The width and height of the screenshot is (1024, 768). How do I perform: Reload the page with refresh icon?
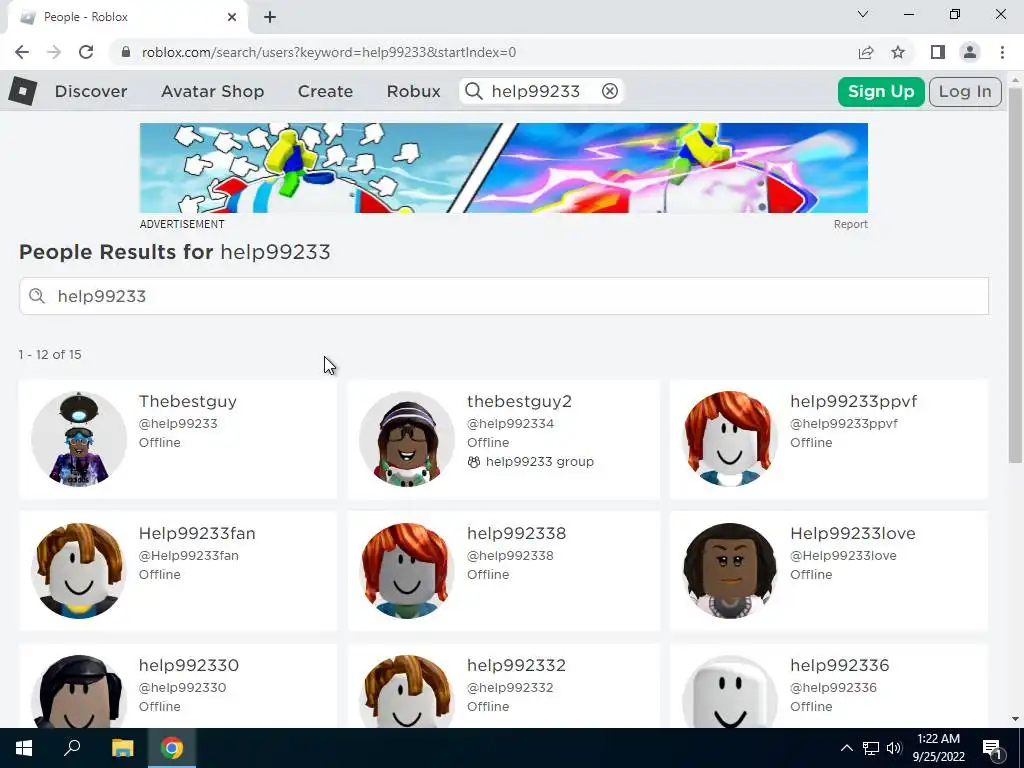coord(86,52)
